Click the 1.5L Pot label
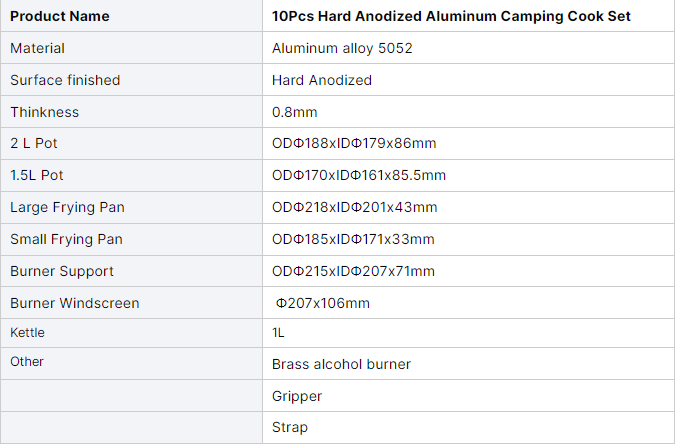The width and height of the screenshot is (678, 447). [x=37, y=175]
